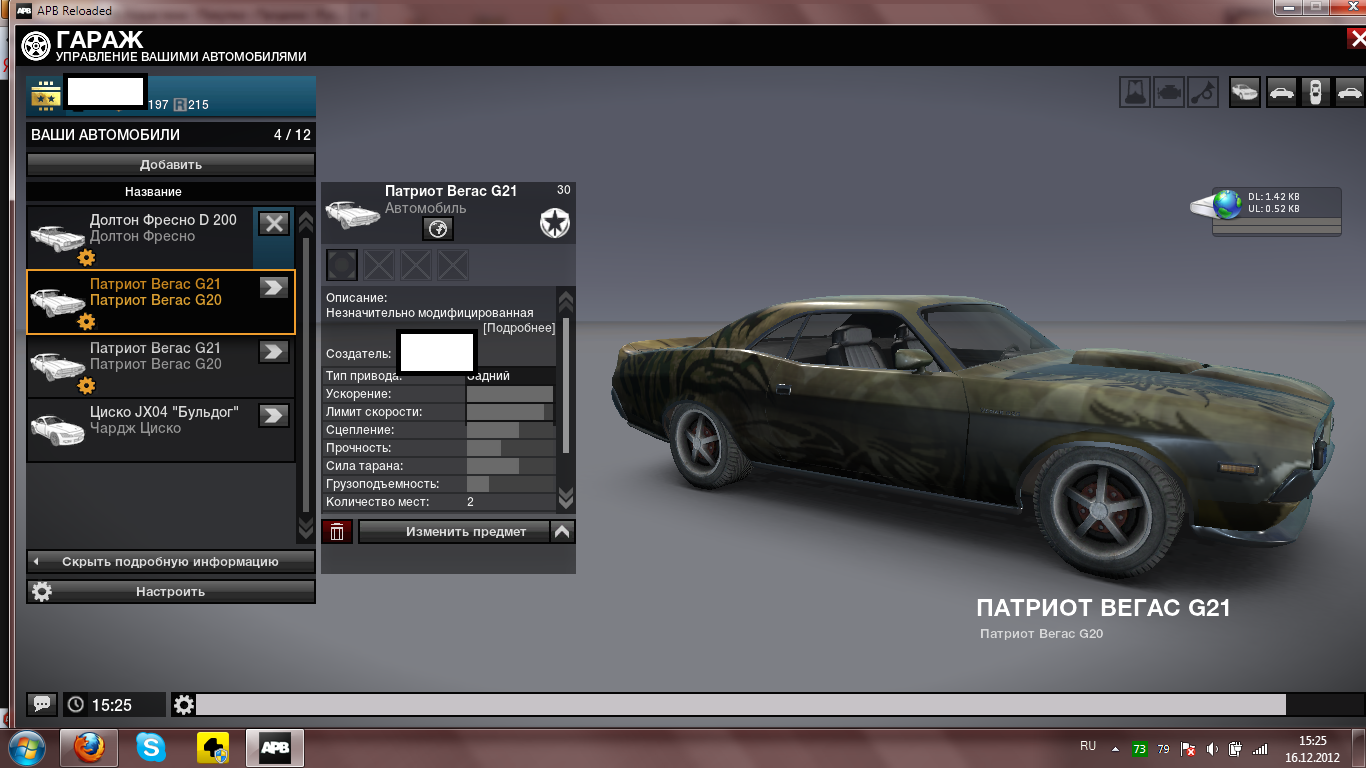Select the 3D perspective car view icon
Screen dimensions: 1366x768
[x=1244, y=92]
